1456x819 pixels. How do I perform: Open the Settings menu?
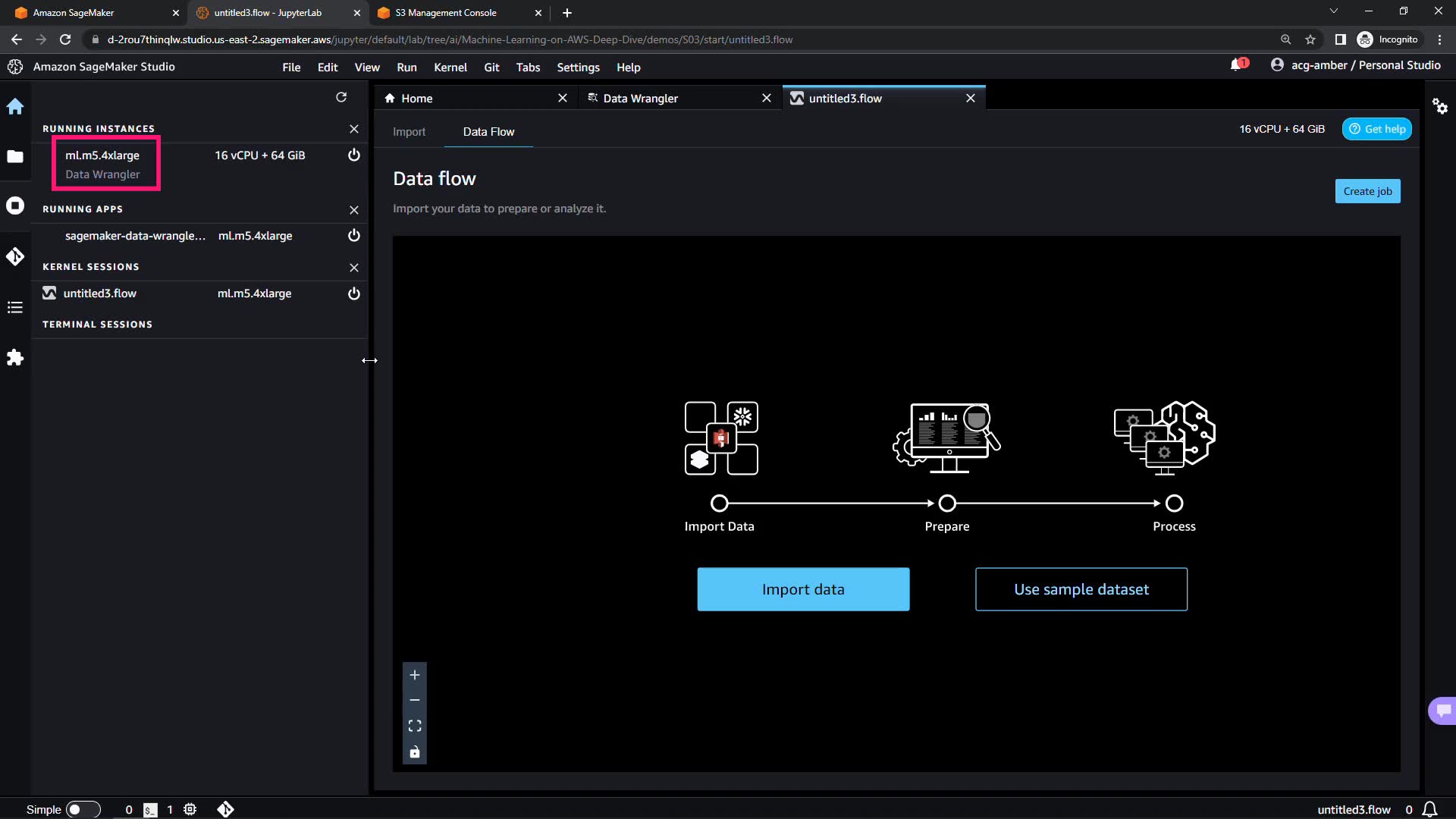pos(578,67)
